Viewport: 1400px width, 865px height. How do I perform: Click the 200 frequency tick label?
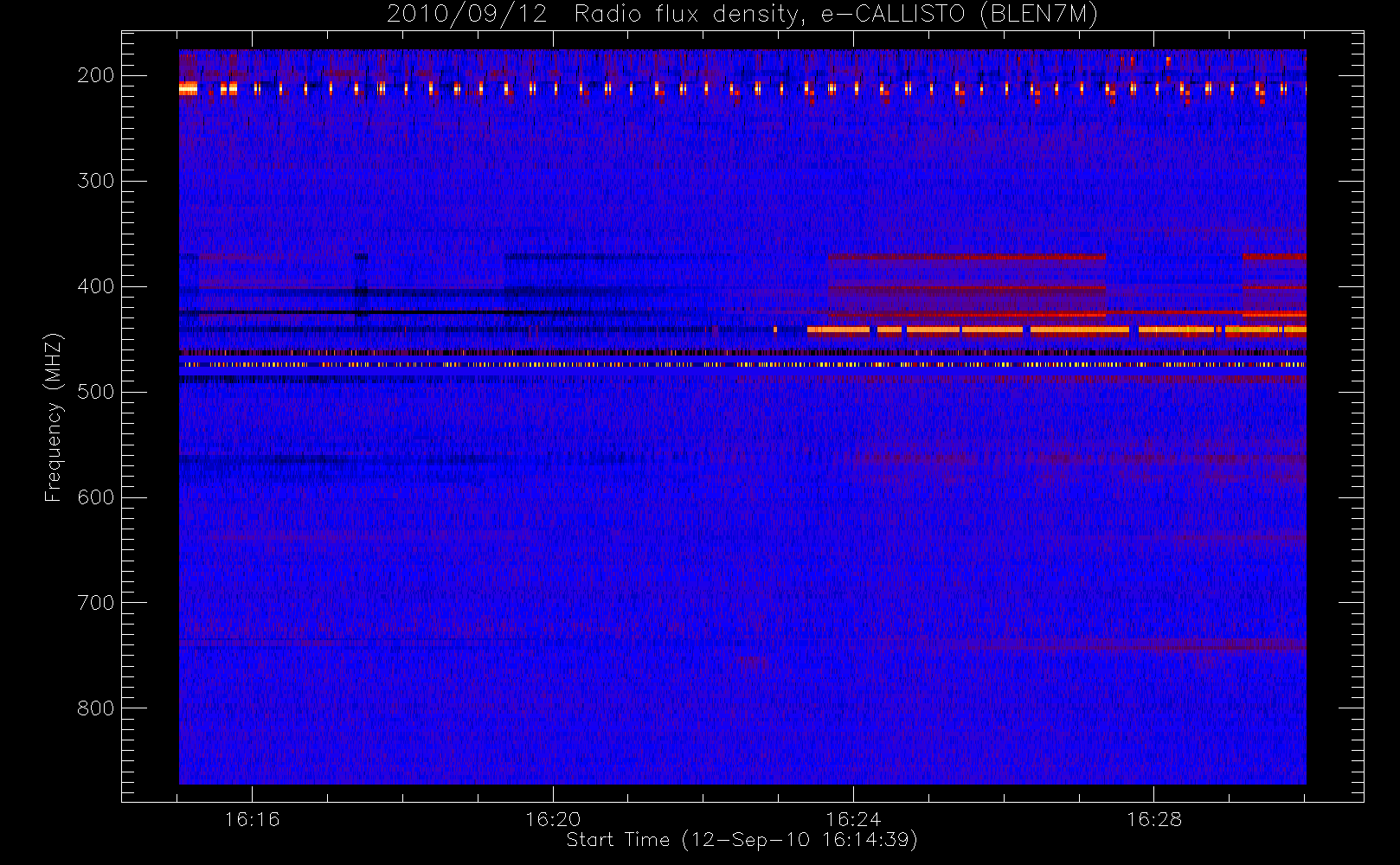pyautogui.click(x=96, y=75)
